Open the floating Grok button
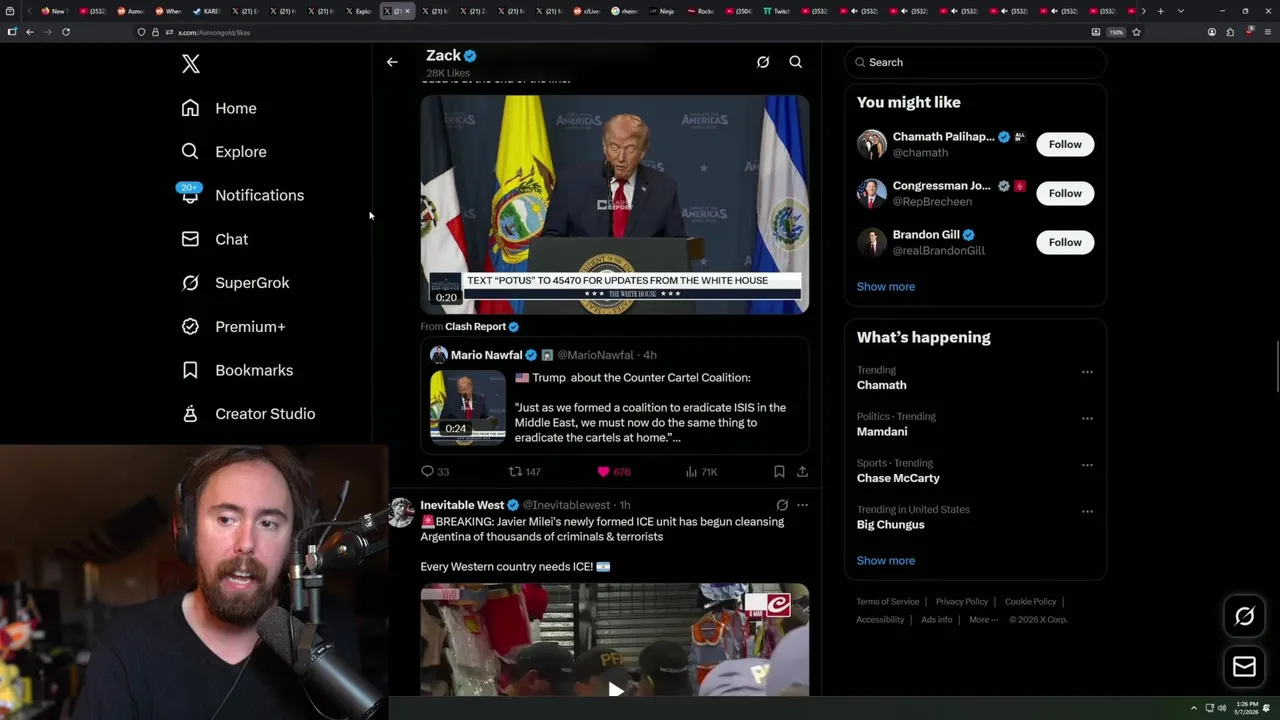This screenshot has width=1280, height=720. (1244, 617)
